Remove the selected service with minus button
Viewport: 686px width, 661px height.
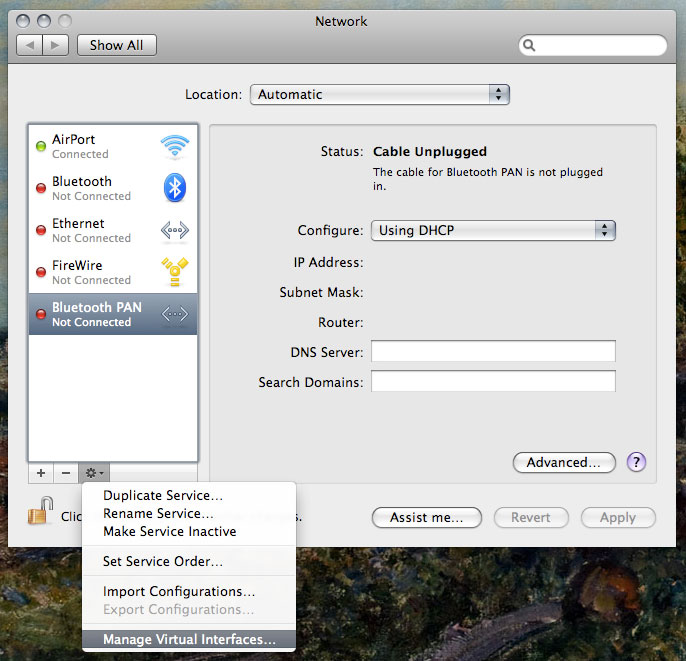point(66,473)
